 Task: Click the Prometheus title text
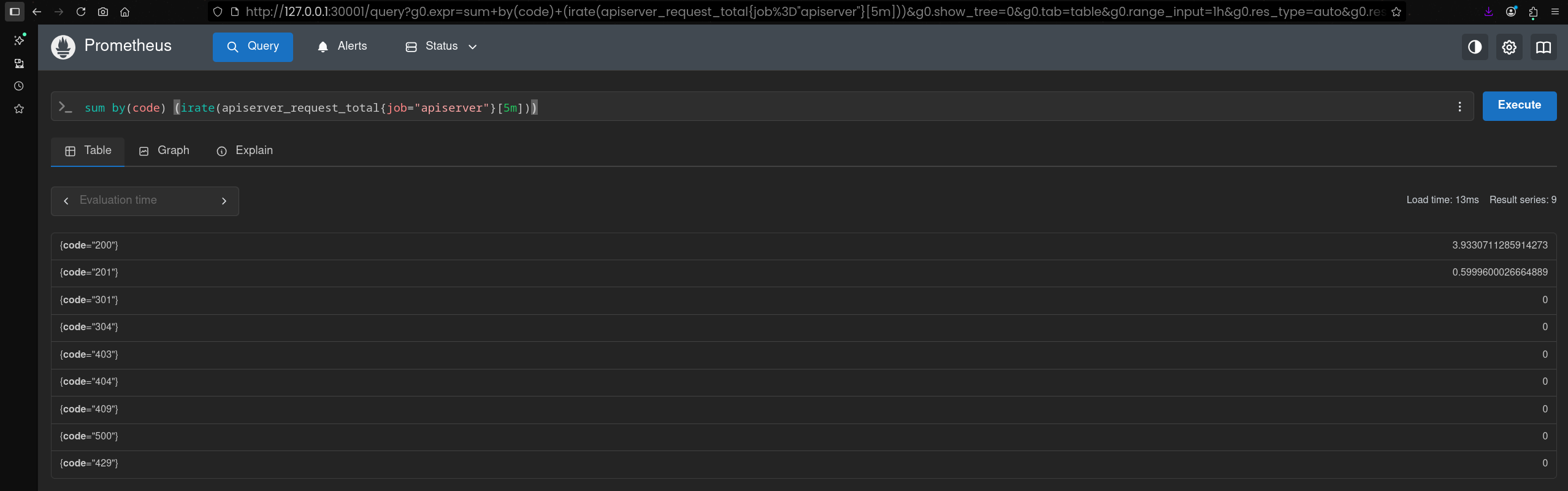[128, 46]
